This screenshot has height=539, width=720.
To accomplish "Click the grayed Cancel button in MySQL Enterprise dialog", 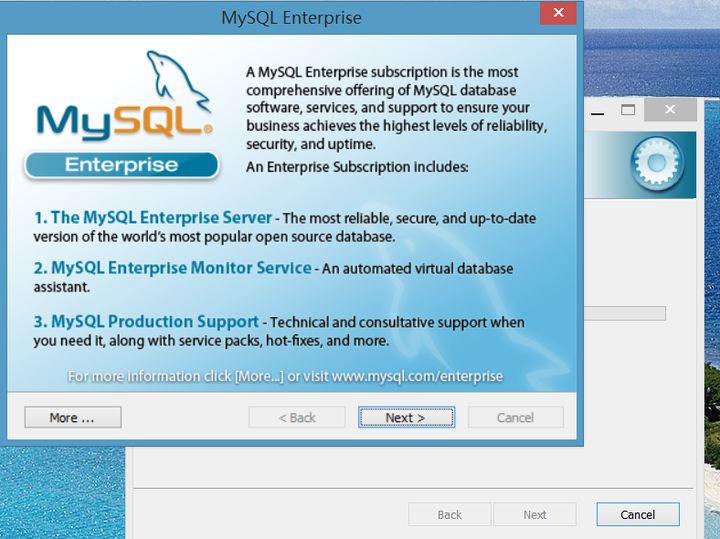I will coord(516,417).
